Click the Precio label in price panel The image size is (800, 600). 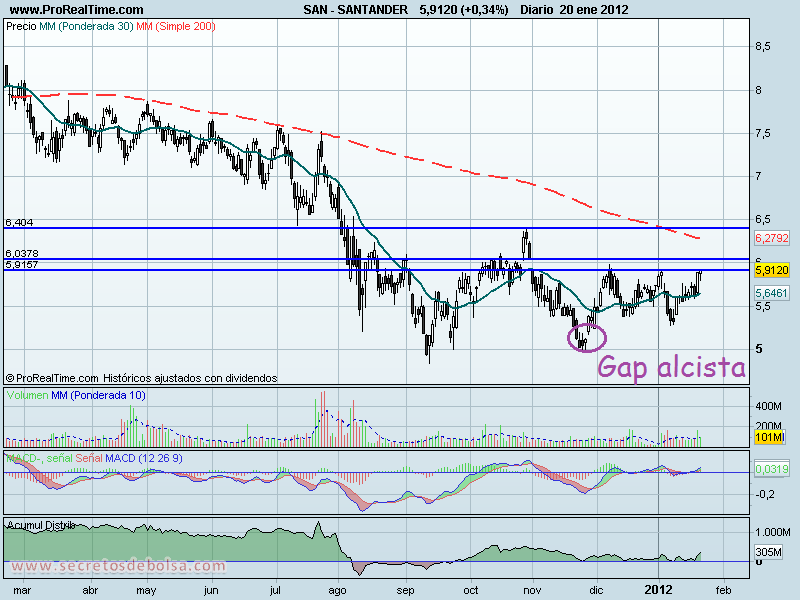[21, 26]
